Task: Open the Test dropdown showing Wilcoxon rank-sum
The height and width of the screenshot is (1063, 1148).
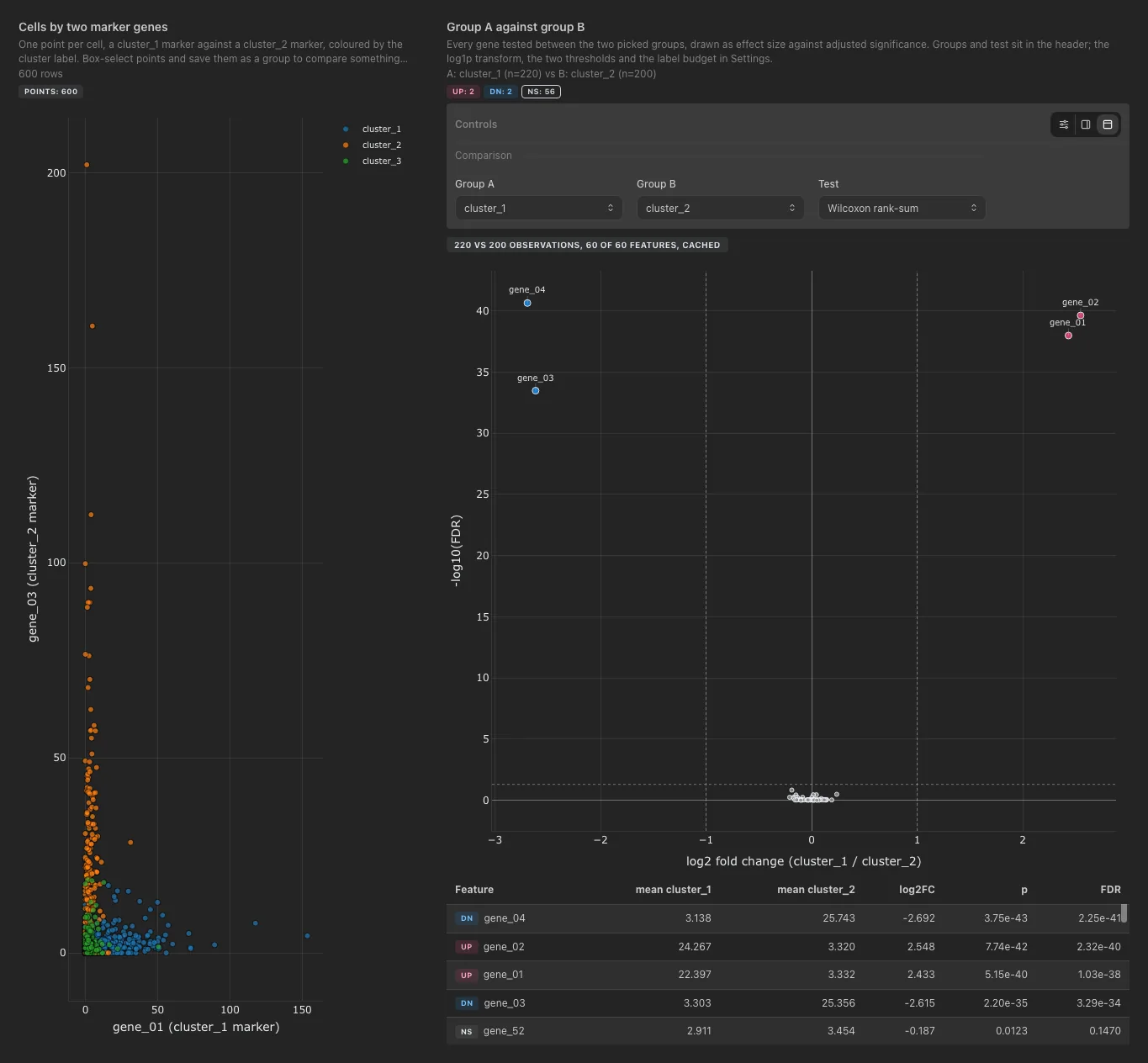Action: click(902, 209)
